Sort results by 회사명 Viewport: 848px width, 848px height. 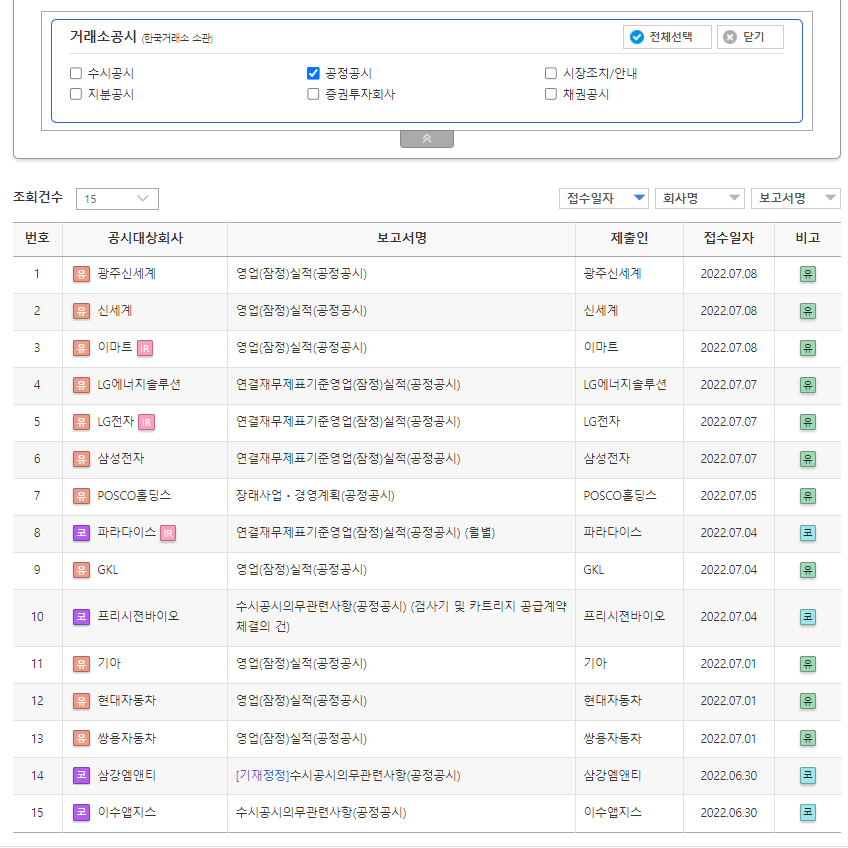tap(700, 198)
